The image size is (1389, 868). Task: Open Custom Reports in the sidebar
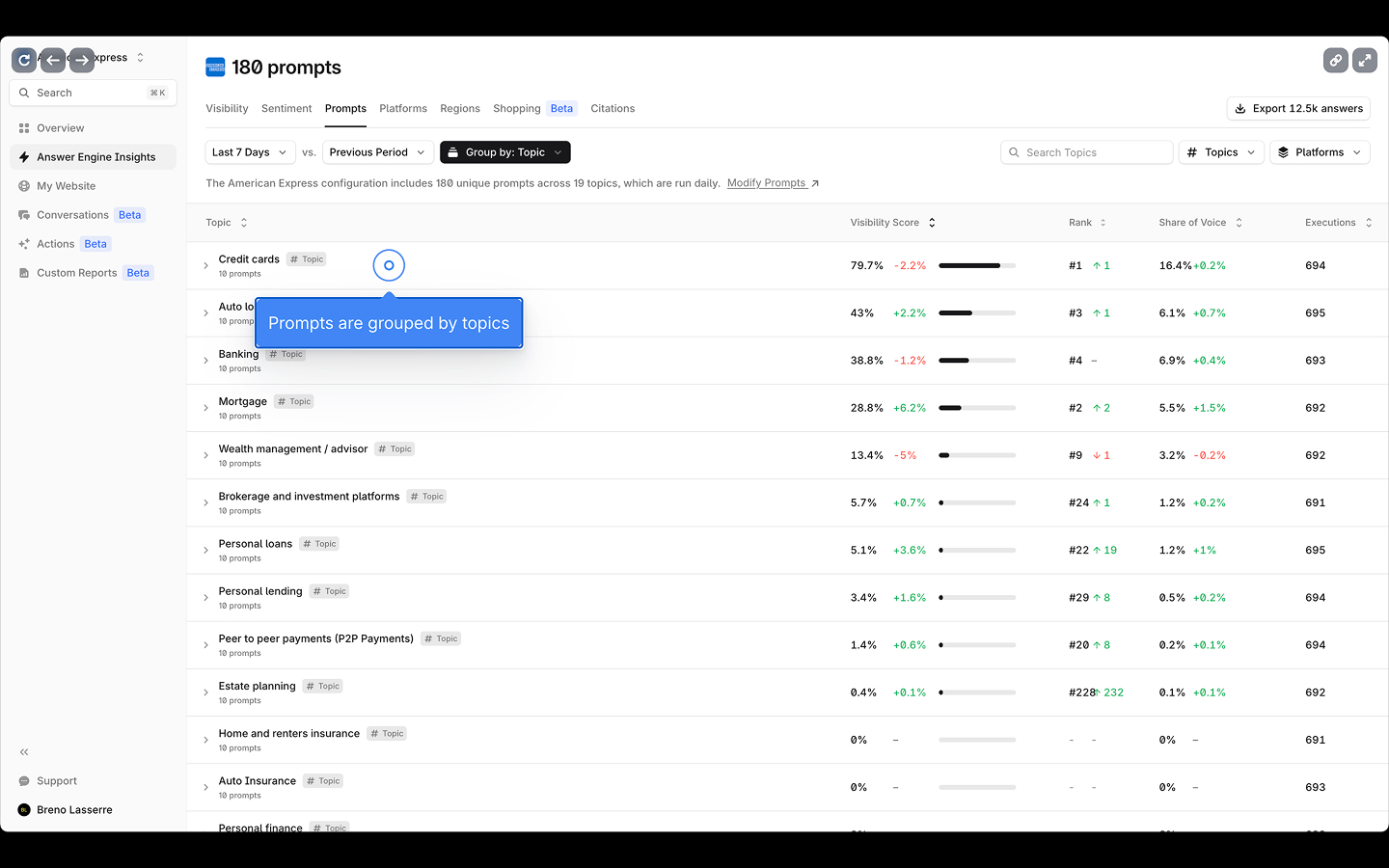pos(93,273)
